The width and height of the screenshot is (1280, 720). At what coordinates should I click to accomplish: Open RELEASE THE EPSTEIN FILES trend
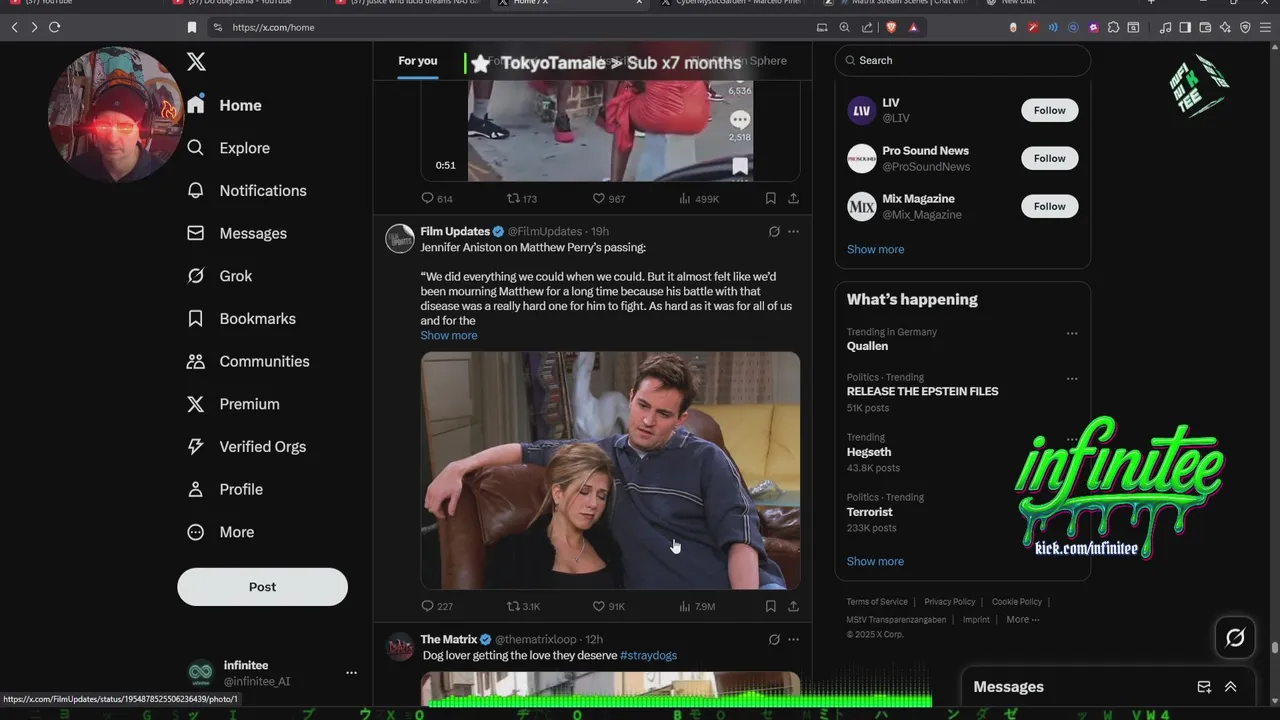922,391
